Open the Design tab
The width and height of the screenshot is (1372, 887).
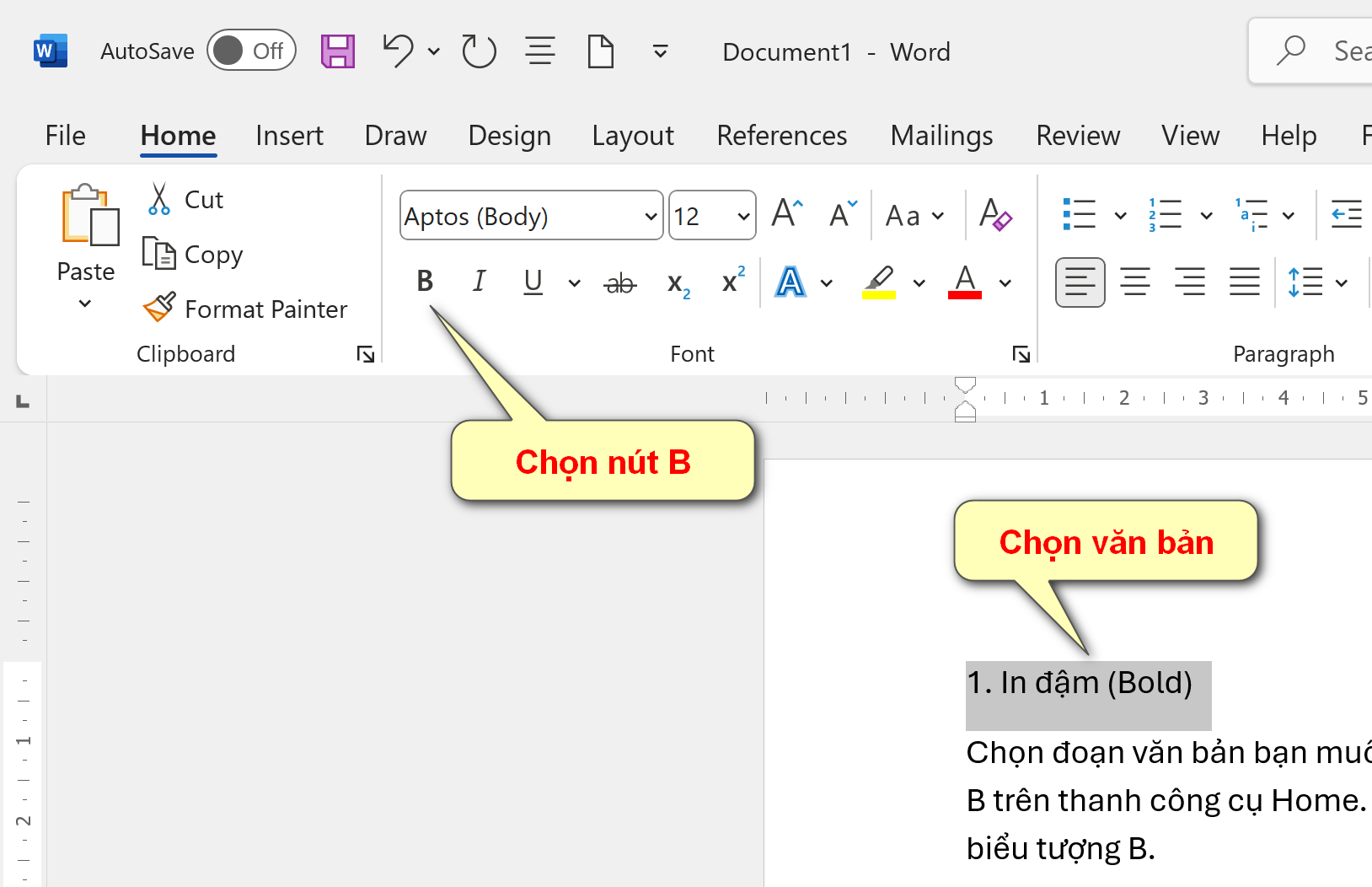pyautogui.click(x=509, y=135)
